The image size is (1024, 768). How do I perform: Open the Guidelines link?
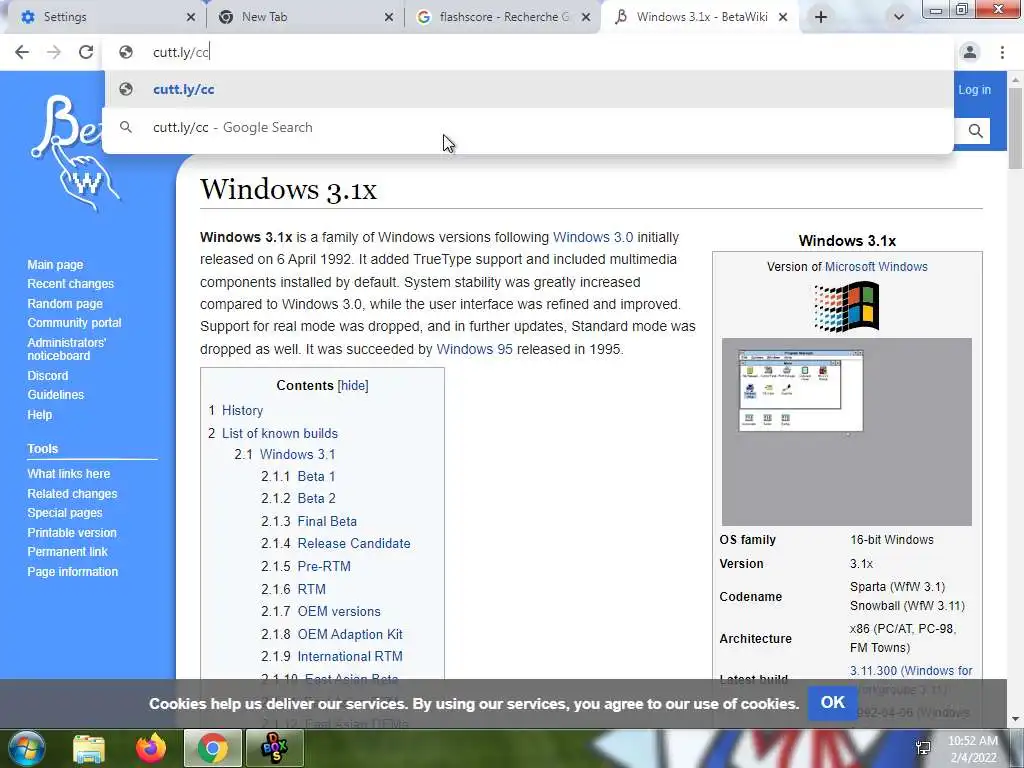56,394
